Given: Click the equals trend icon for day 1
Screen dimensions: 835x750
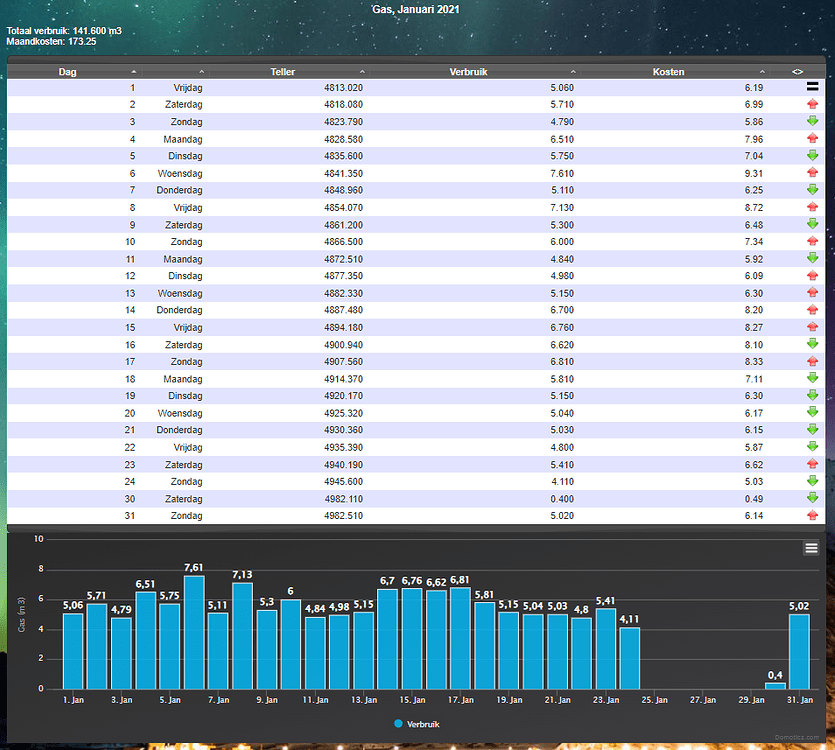Looking at the screenshot, I should click(812, 87).
